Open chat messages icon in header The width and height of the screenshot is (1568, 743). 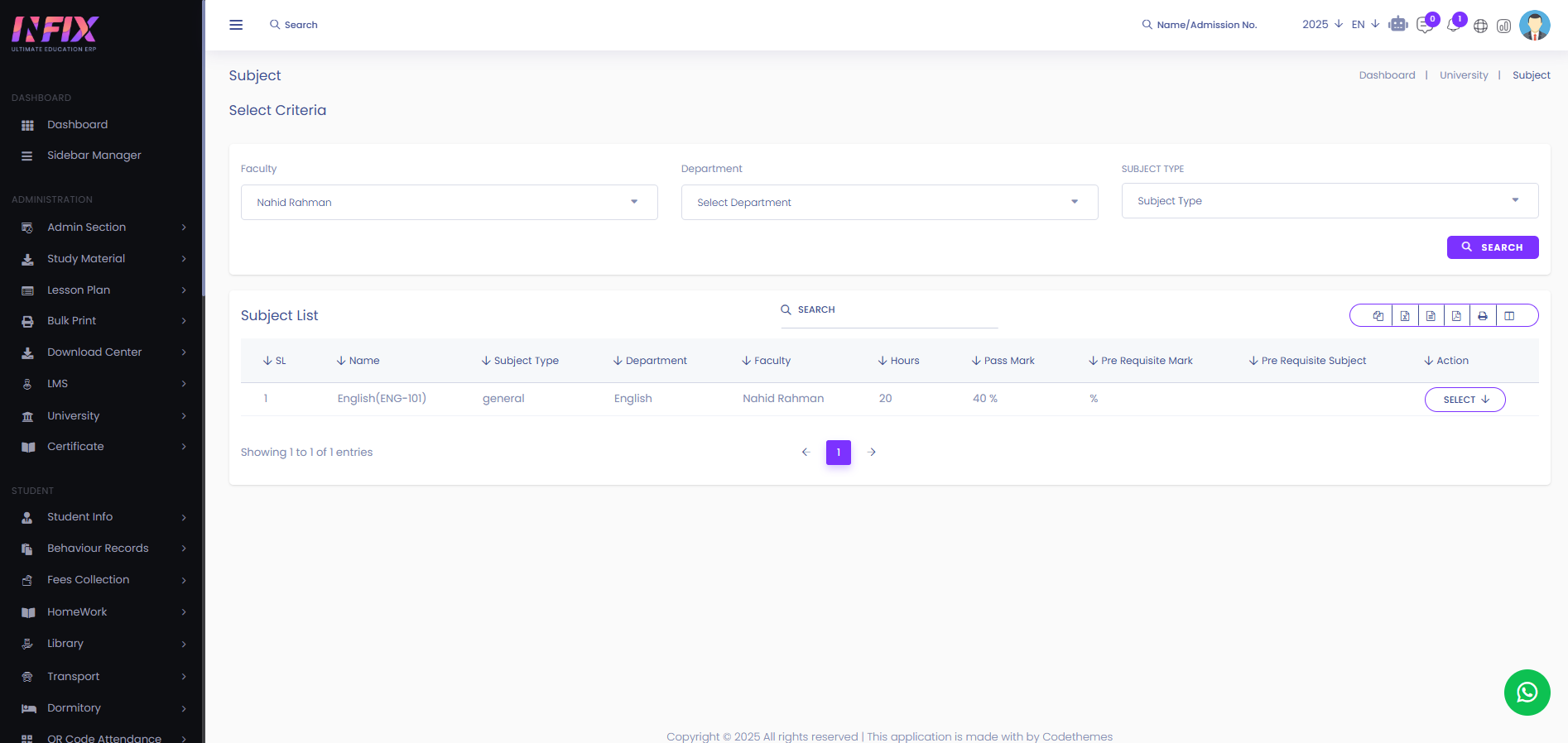tap(1425, 25)
